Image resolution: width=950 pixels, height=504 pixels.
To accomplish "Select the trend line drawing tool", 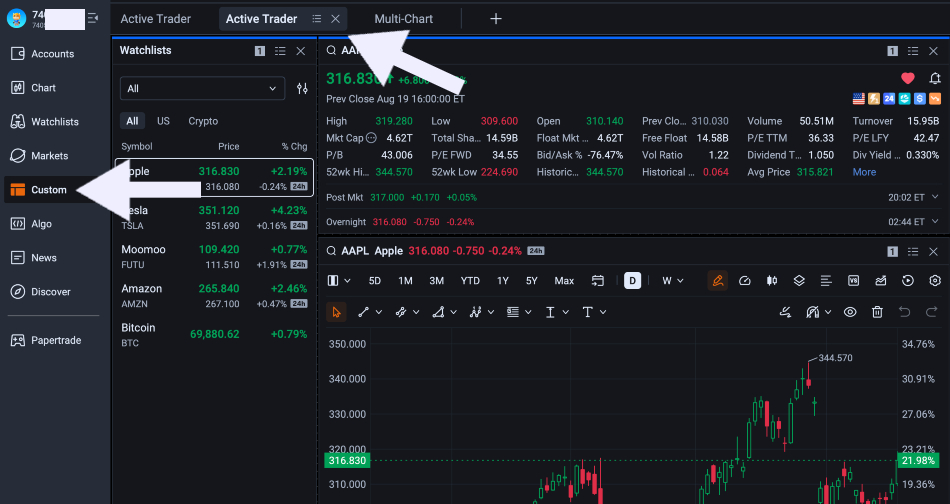I will coord(364,312).
